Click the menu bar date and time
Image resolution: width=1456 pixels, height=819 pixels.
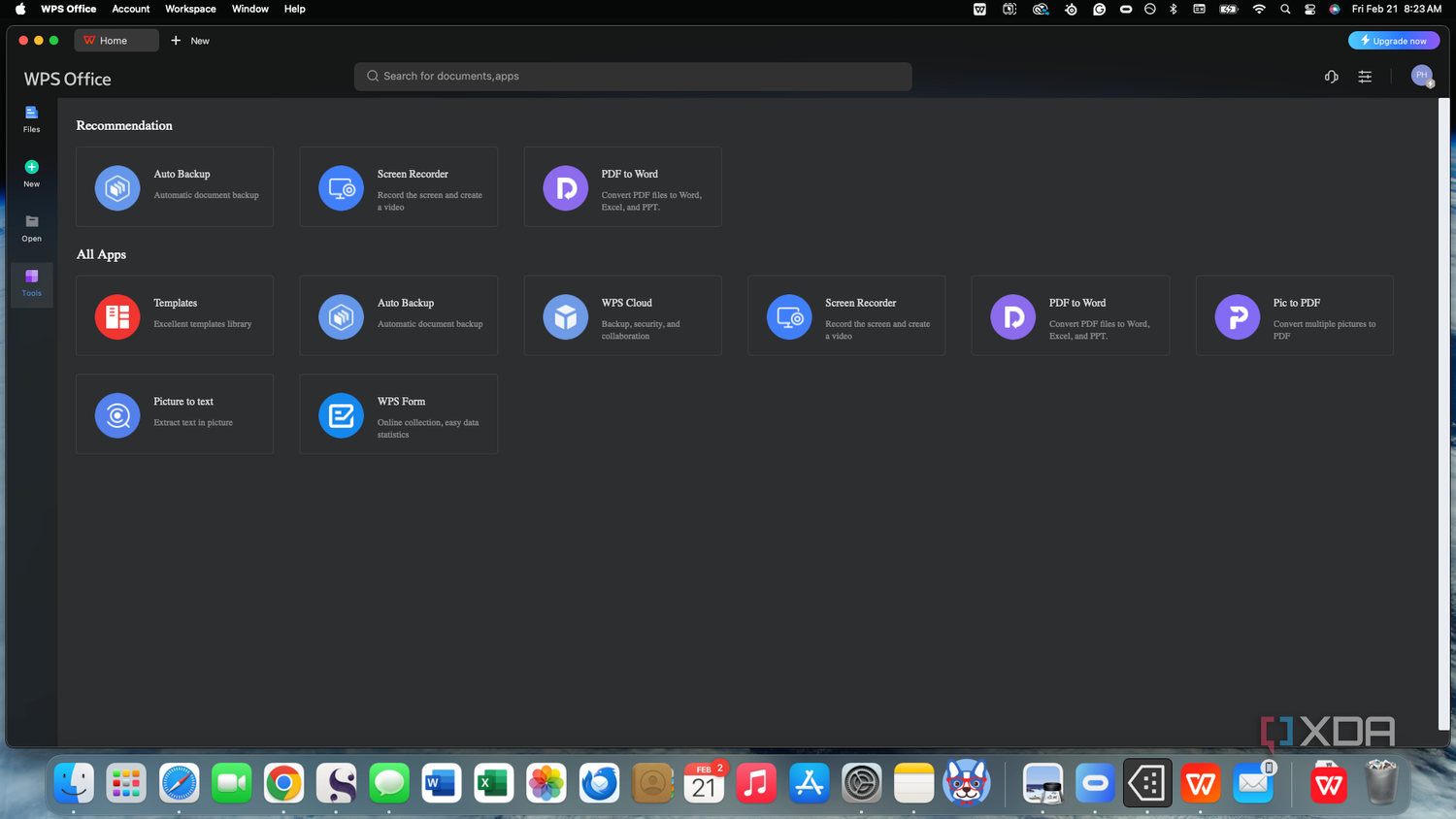click(1397, 9)
